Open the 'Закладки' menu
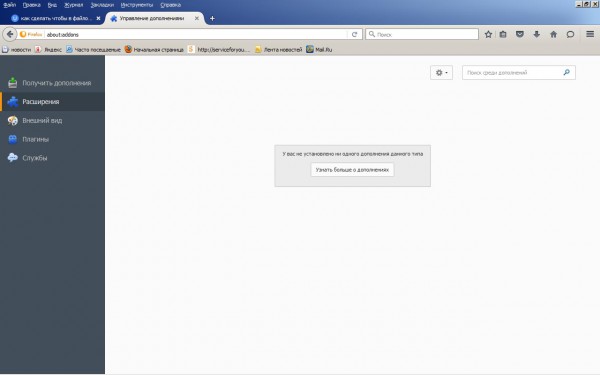This screenshot has width=600, height=375. click(x=102, y=5)
